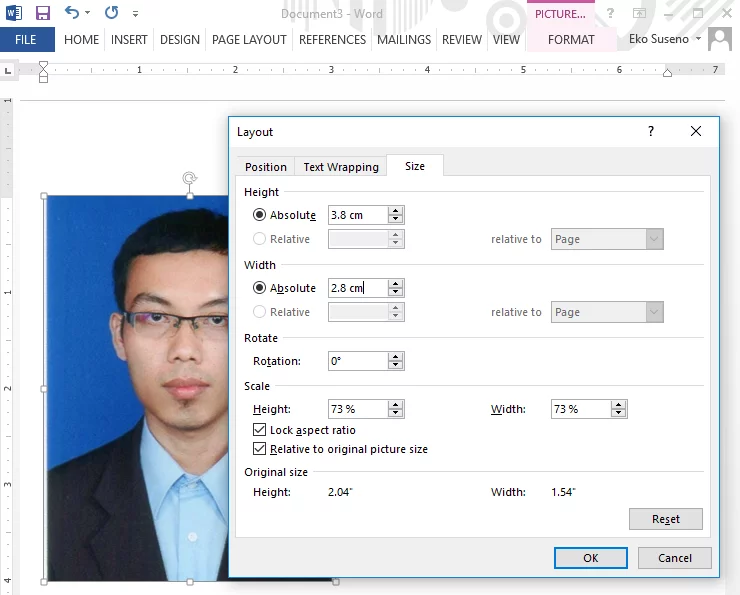Close the Layout dialog with X
Screen dimensions: 740x595
click(696, 131)
